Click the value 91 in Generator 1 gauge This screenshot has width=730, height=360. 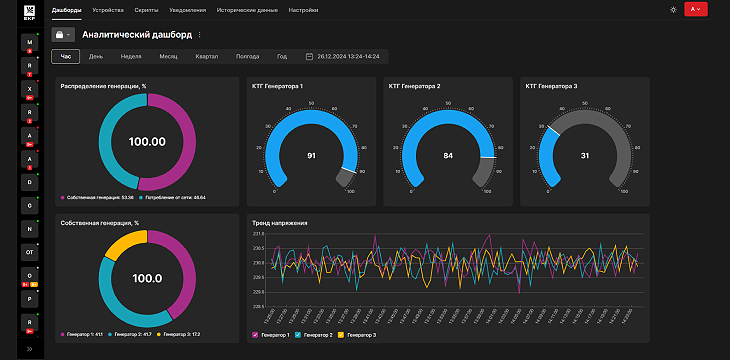tap(311, 156)
